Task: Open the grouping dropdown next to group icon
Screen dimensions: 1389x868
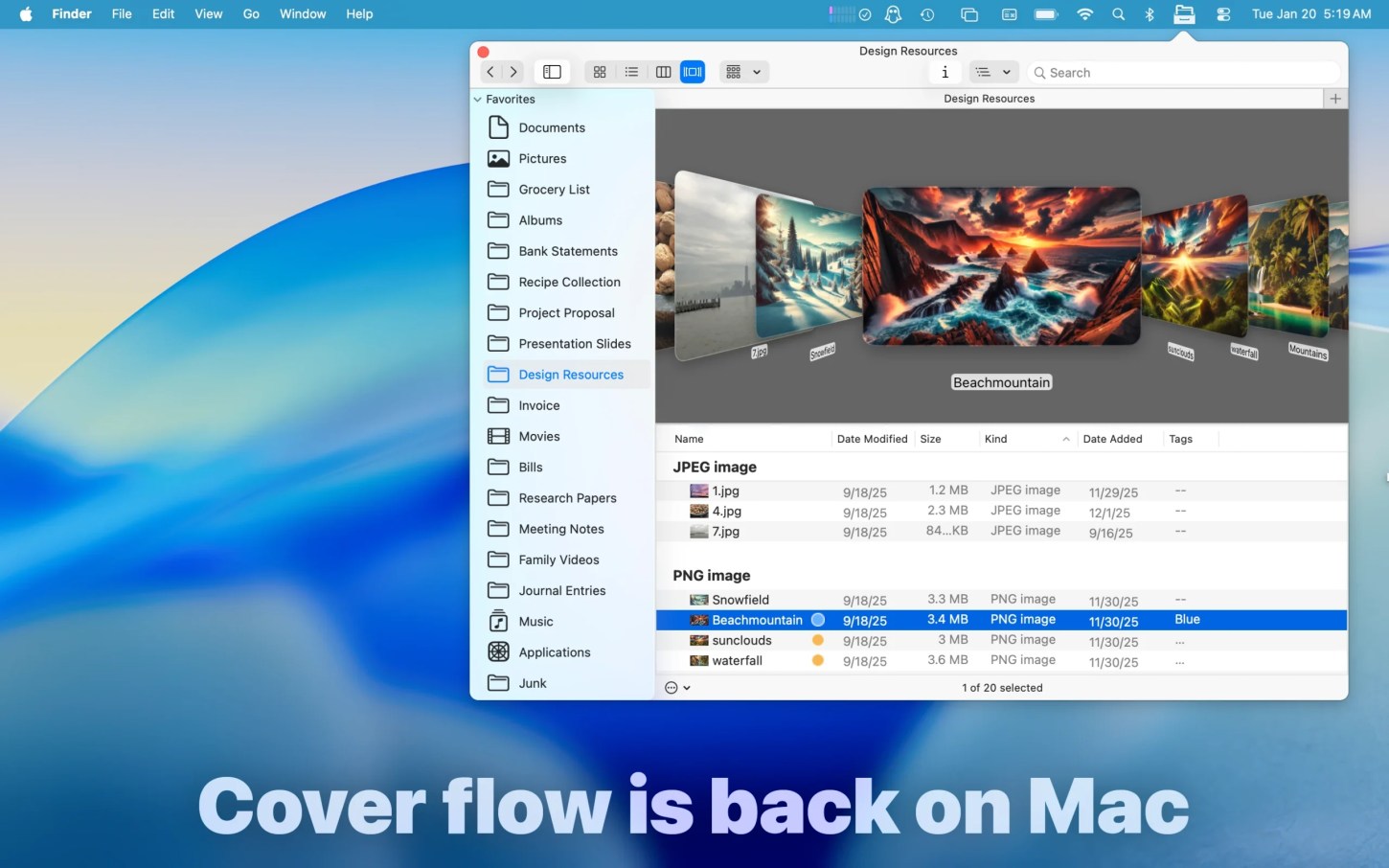Action: 758,71
